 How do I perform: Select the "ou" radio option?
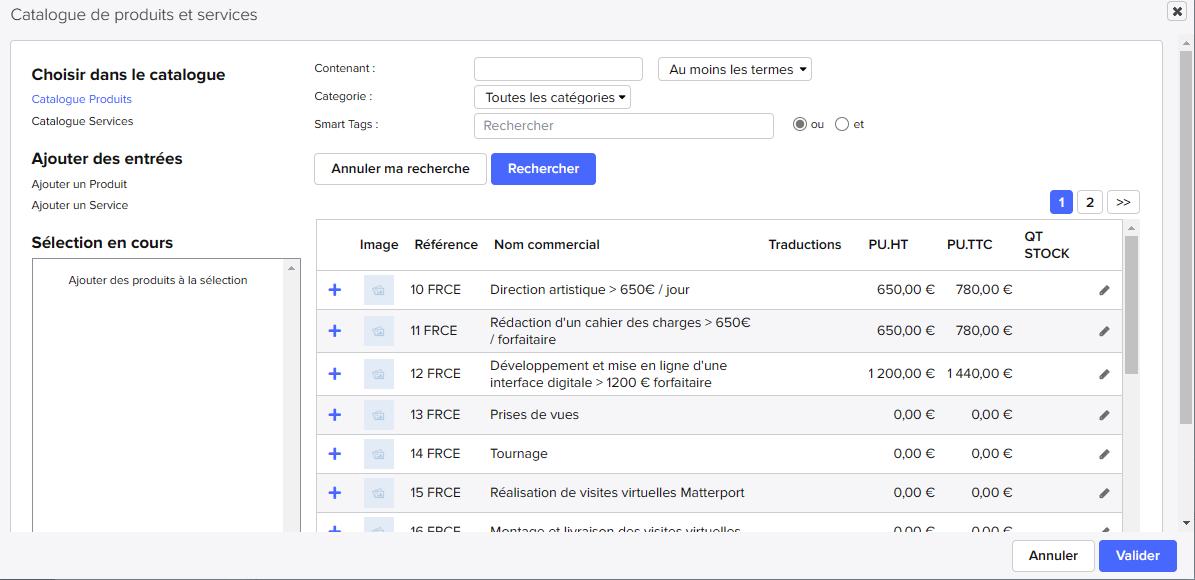coord(799,125)
